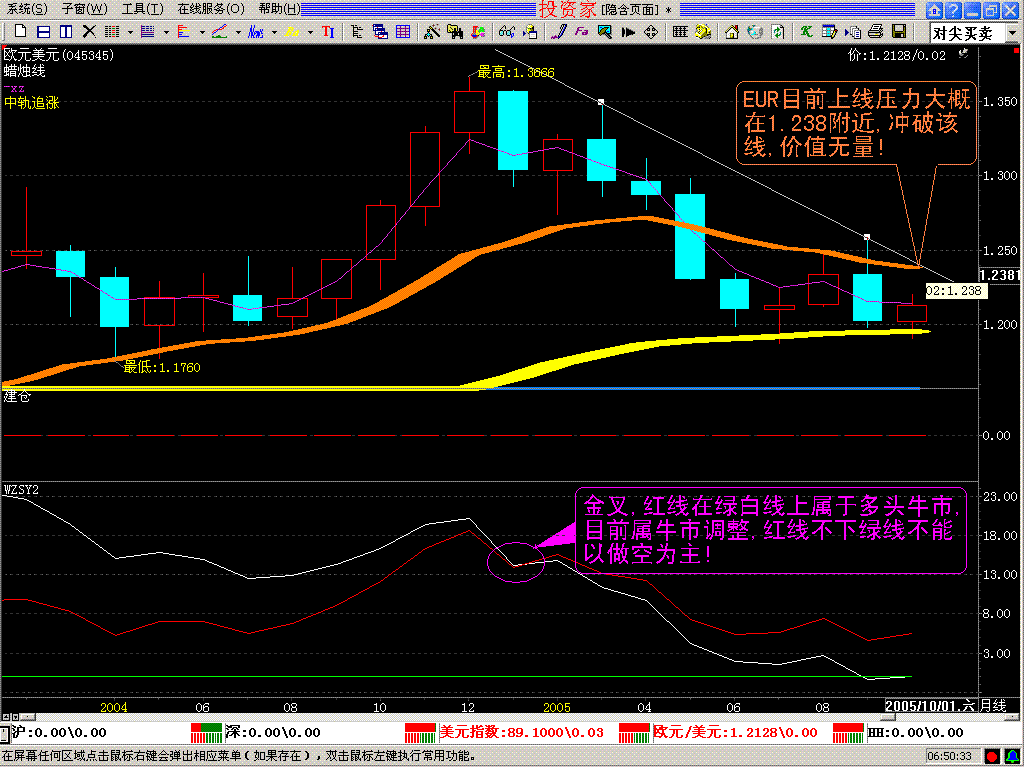Click the 对尖买卖 combo box field

pos(968,33)
